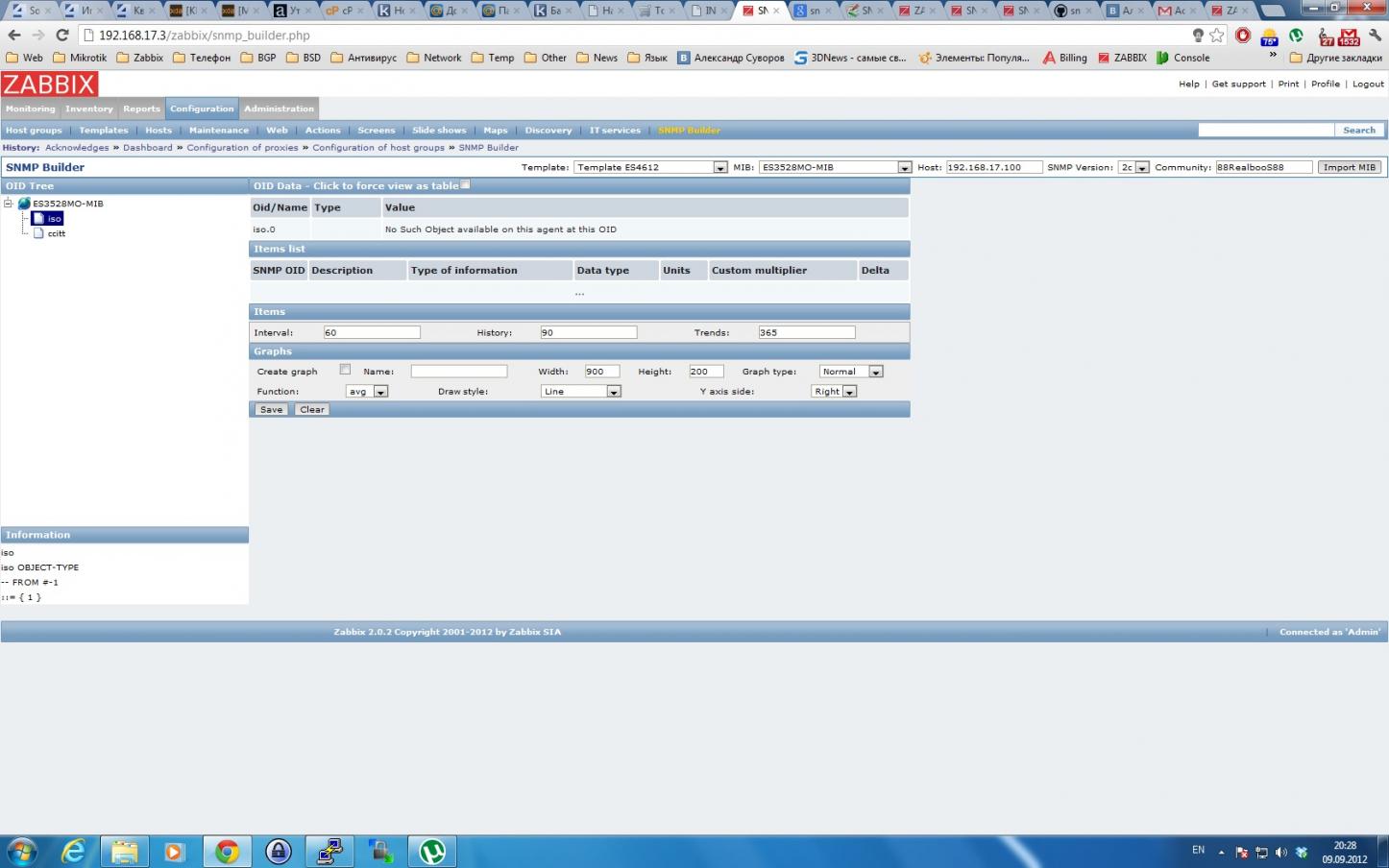This screenshot has height=868, width=1389.
Task: Show hidden system tray icons
Action: pyautogui.click(x=1222, y=852)
